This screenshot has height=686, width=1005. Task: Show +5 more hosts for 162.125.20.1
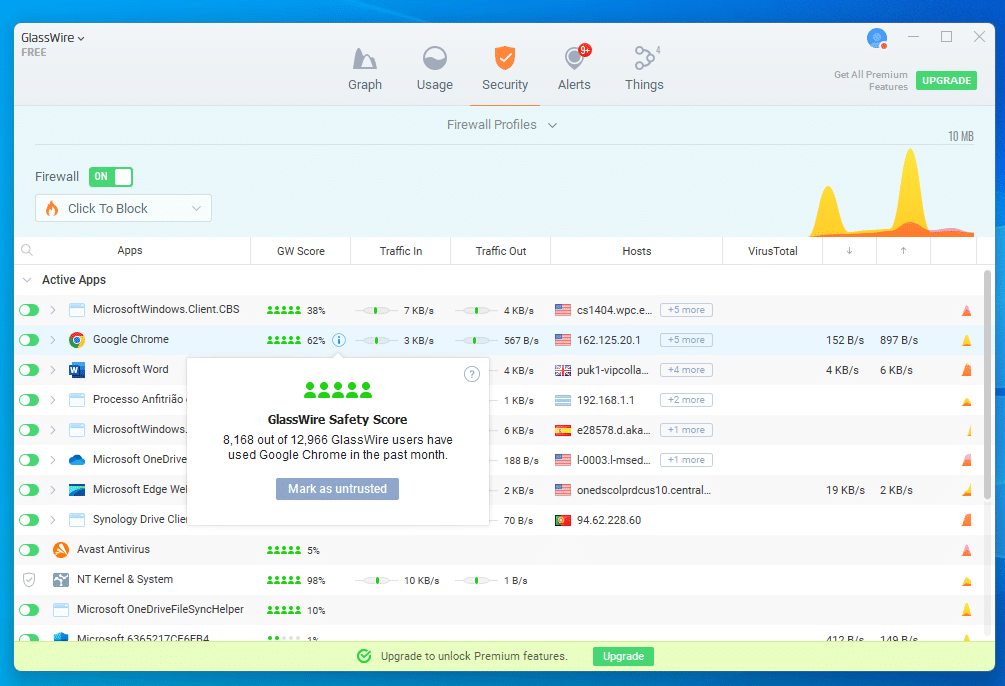(686, 340)
